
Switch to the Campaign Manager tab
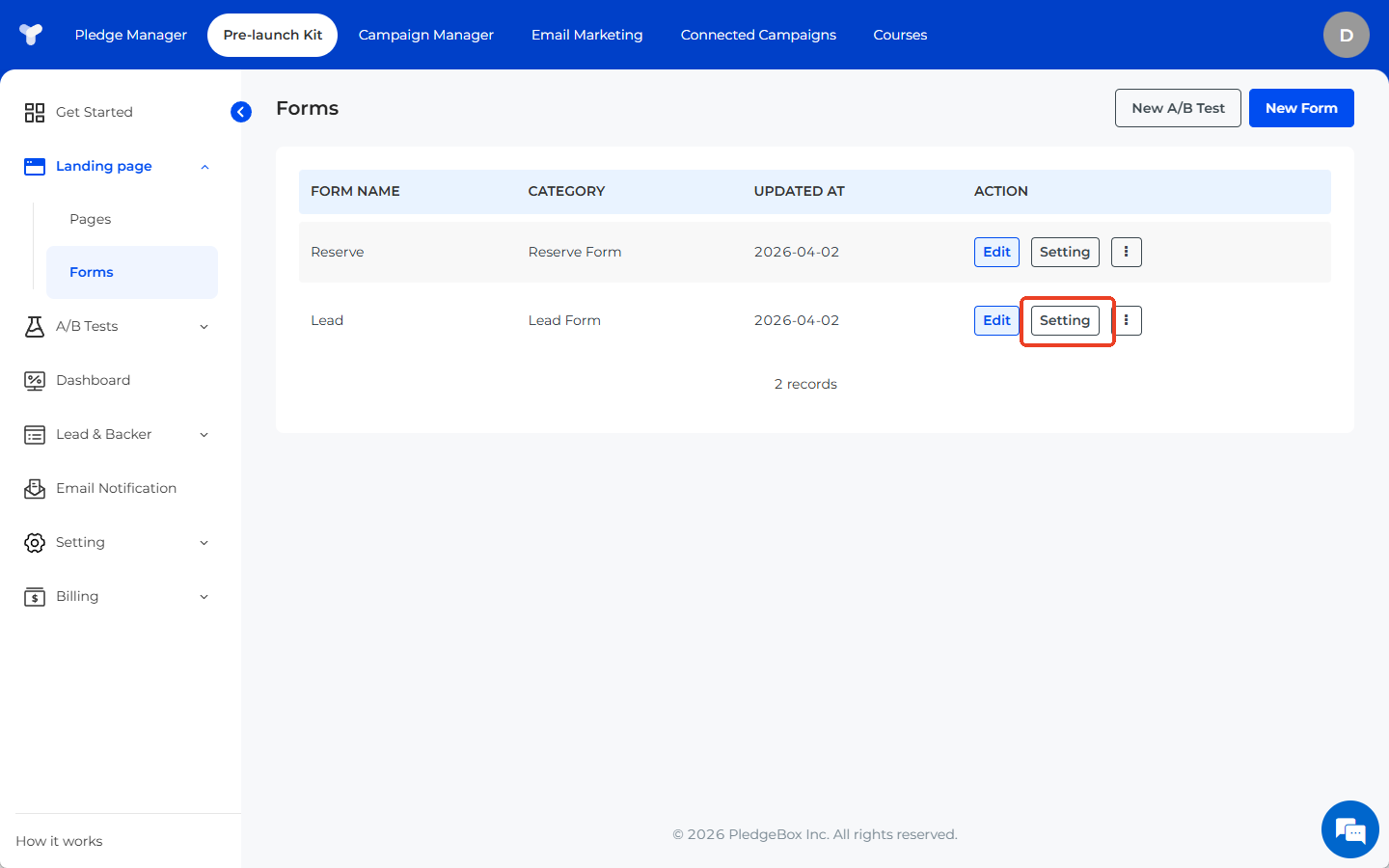click(425, 35)
